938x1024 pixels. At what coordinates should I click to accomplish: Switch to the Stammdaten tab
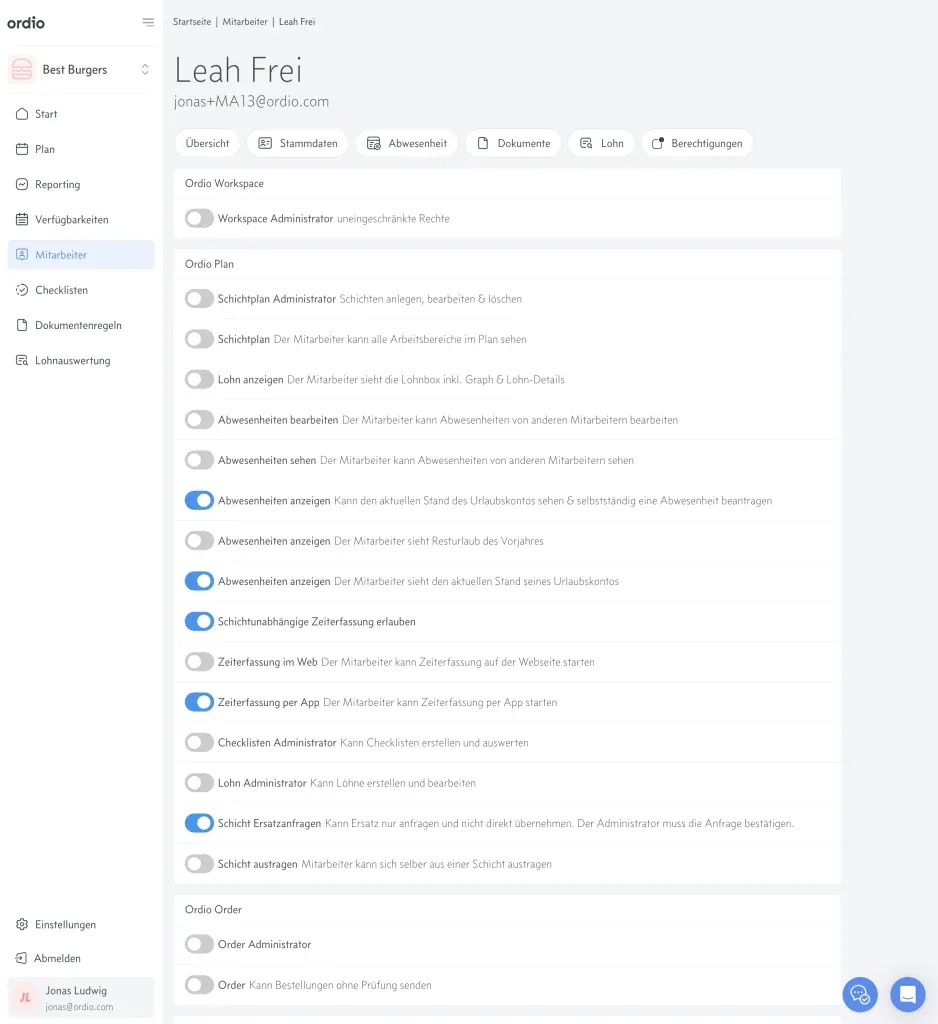point(298,143)
